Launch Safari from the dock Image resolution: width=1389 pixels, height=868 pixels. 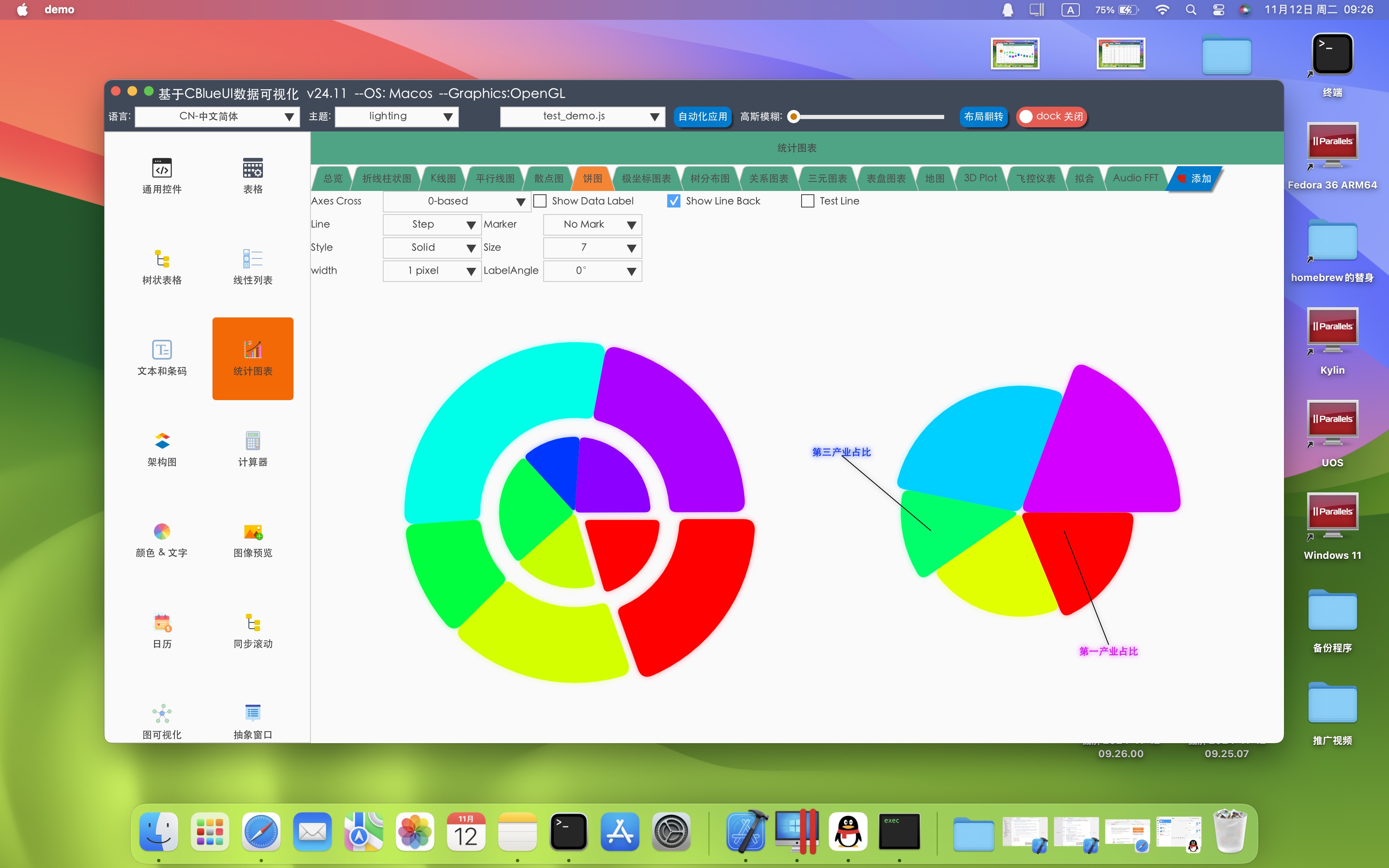[261, 832]
